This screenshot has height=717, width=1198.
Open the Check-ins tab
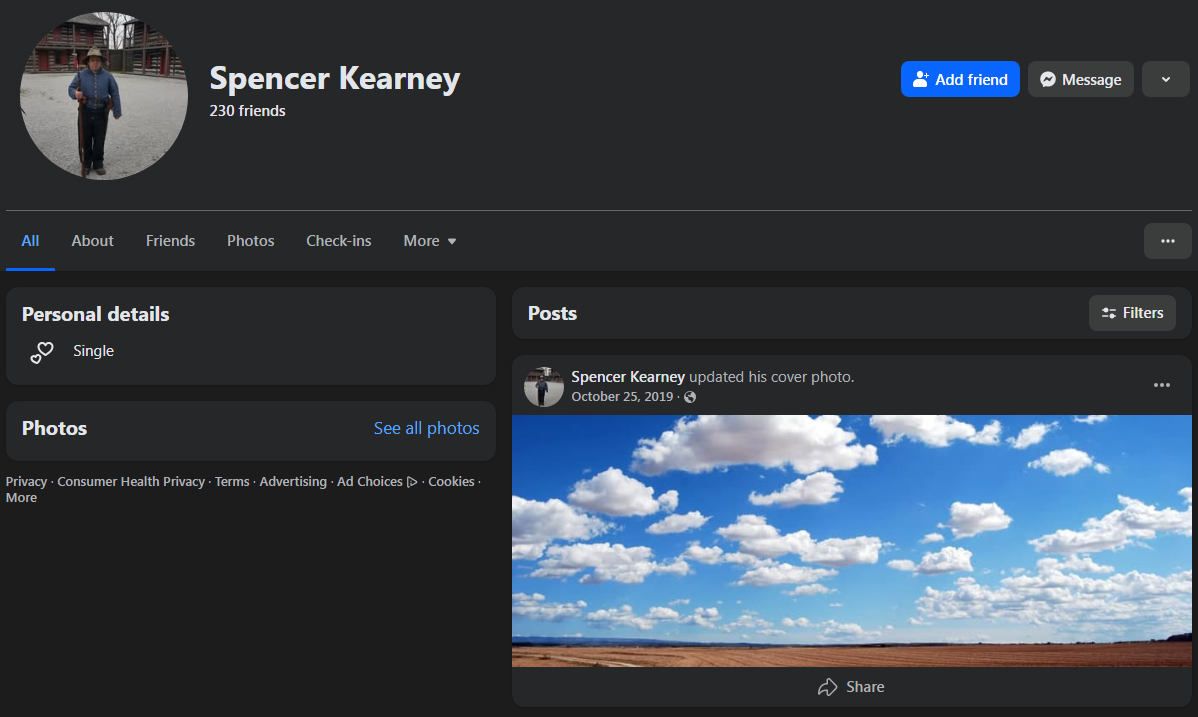[338, 241]
